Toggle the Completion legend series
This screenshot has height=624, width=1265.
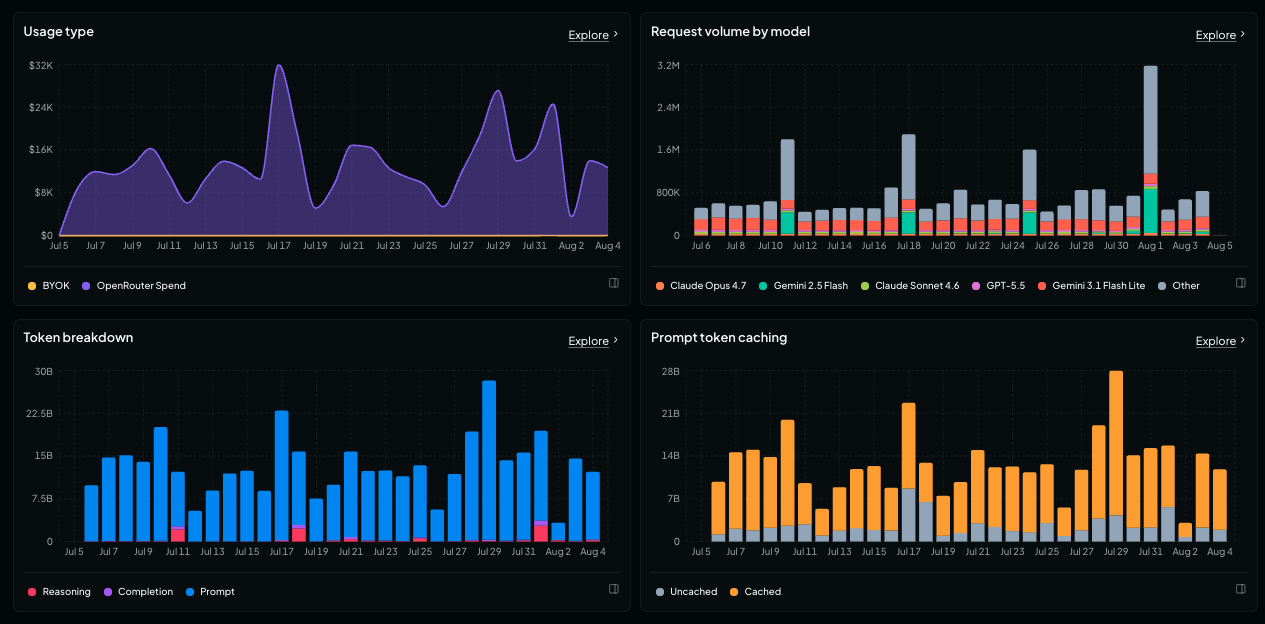138,591
